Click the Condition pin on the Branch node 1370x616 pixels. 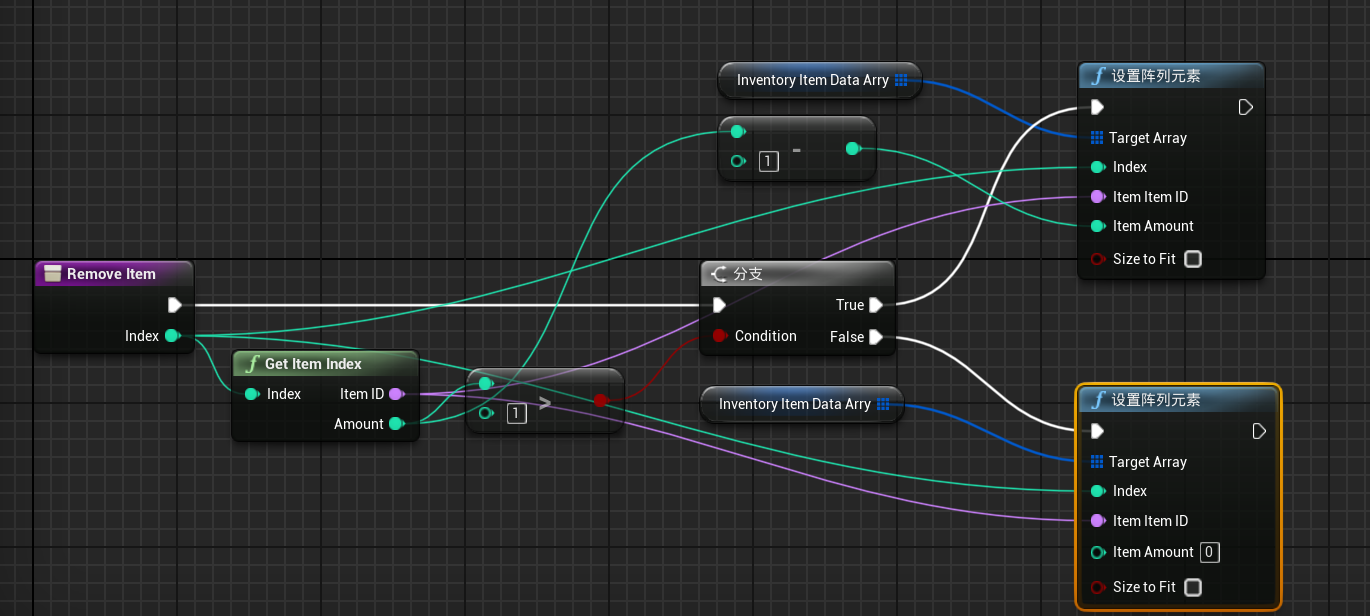719,336
